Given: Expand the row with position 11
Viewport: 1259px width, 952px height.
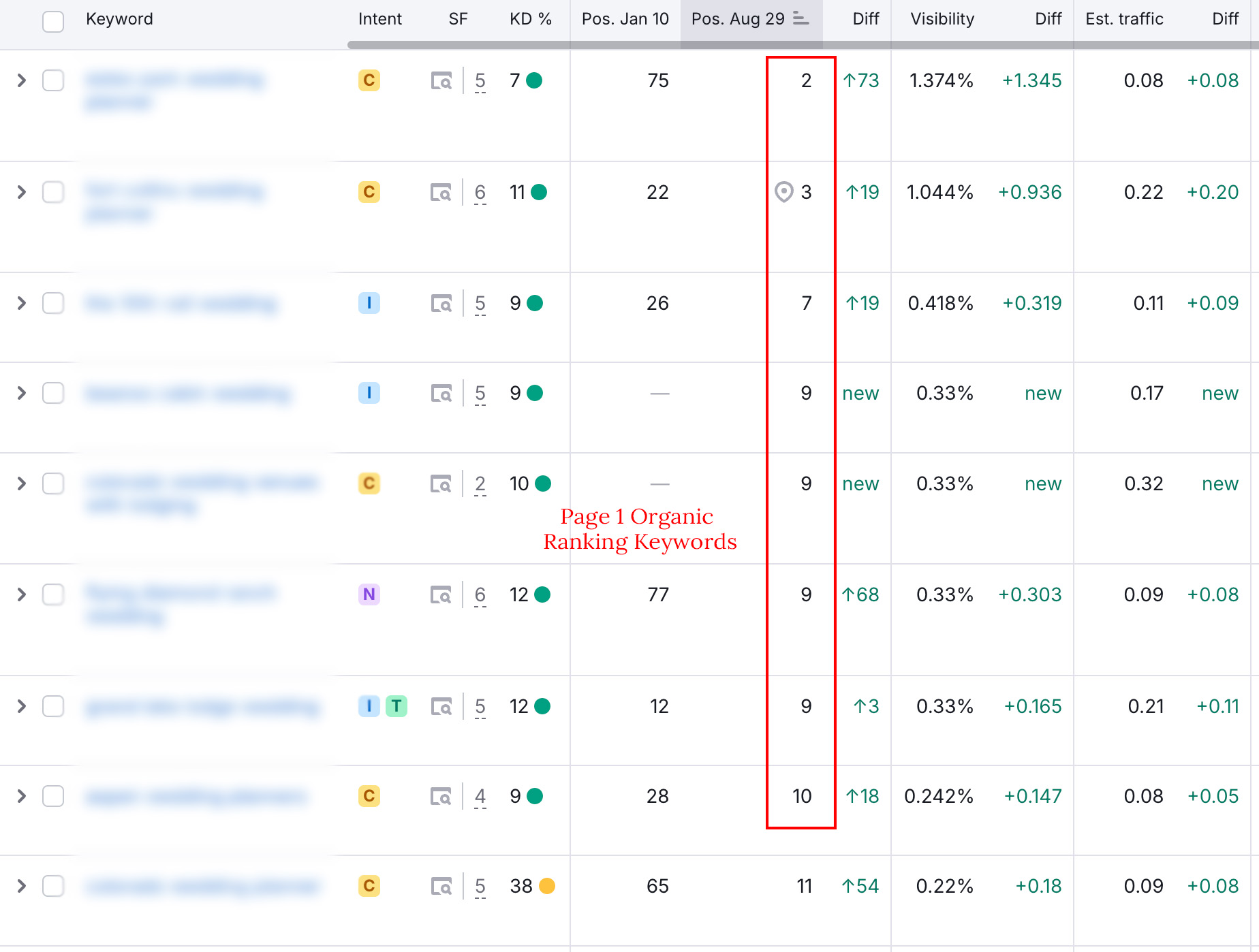Looking at the screenshot, I should pos(22,886).
